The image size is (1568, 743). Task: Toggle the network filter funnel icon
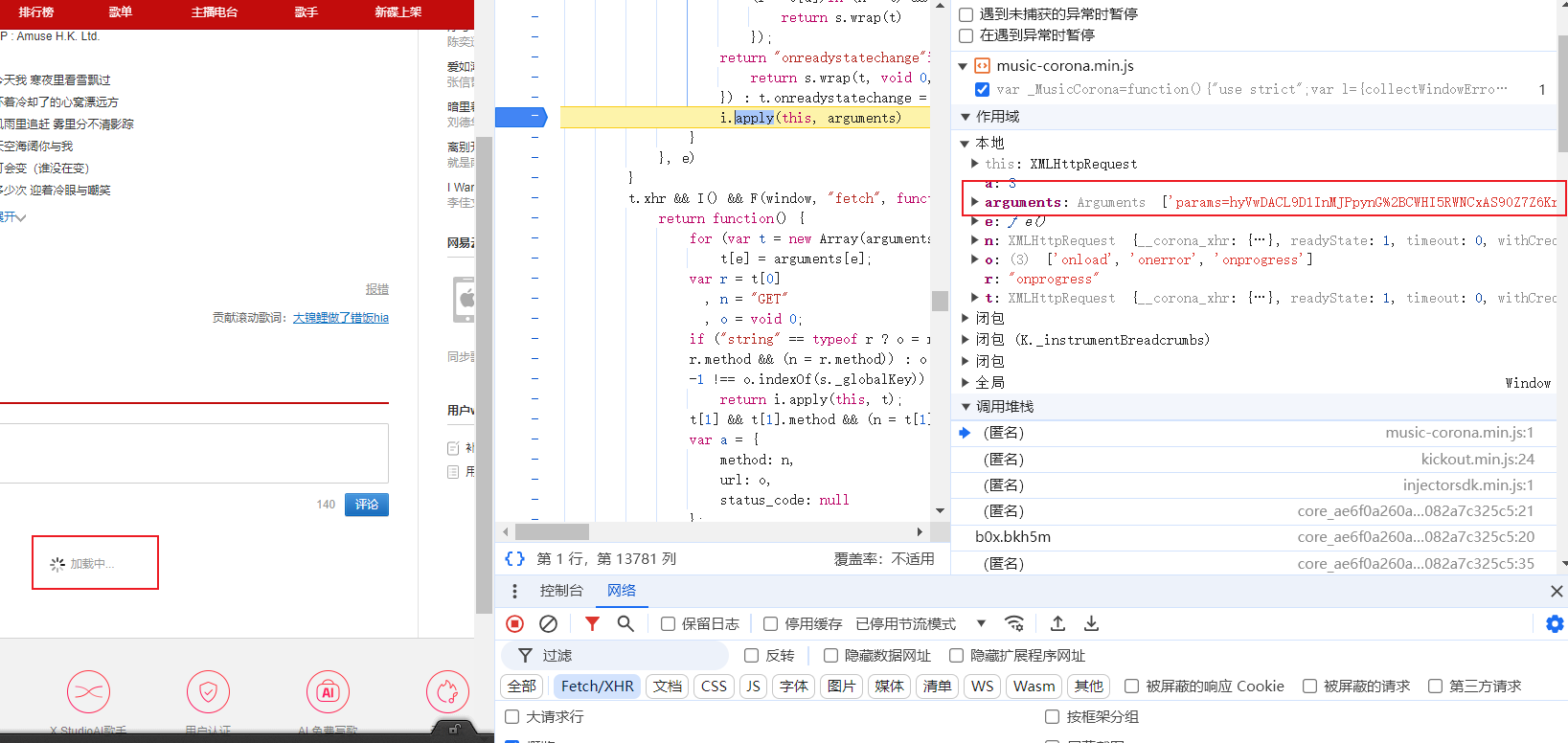[x=592, y=623]
